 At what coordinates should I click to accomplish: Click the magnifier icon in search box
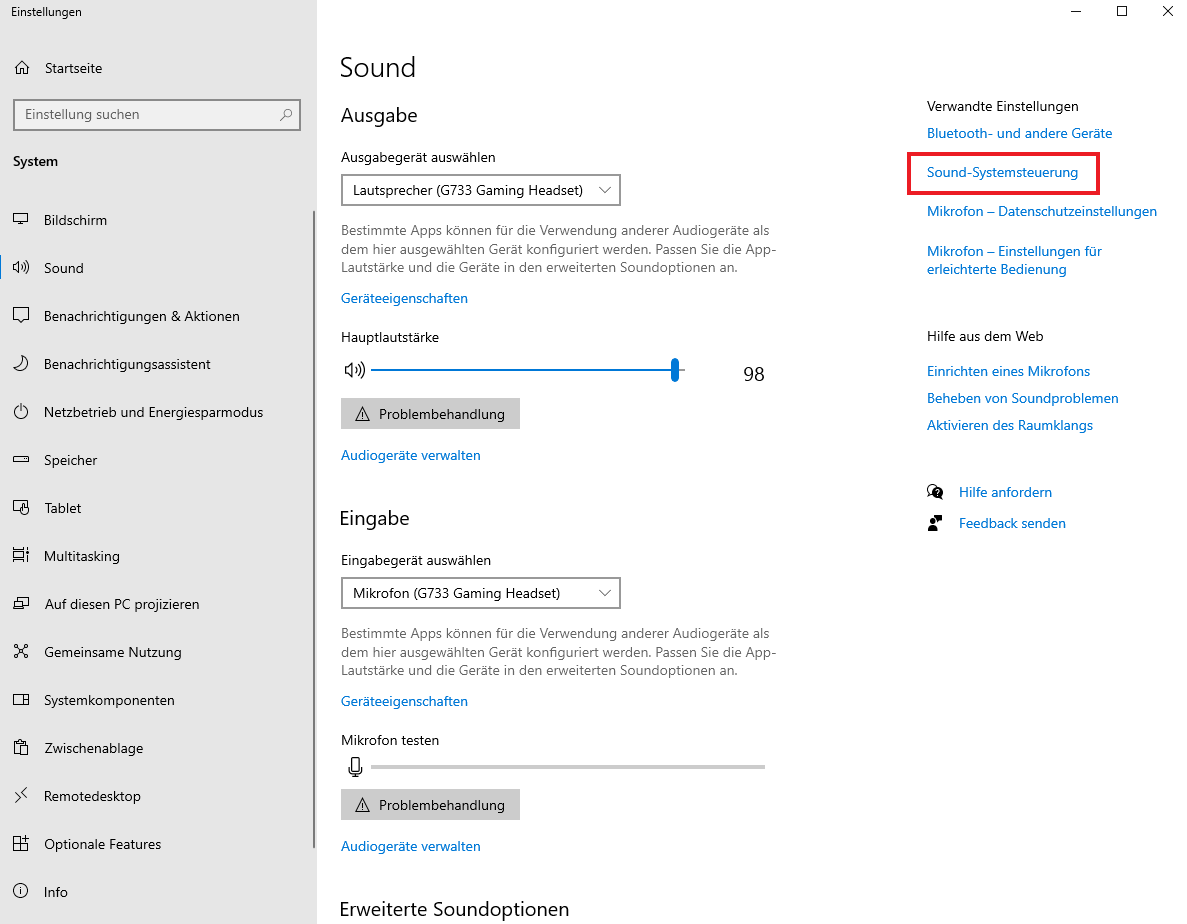pos(286,115)
